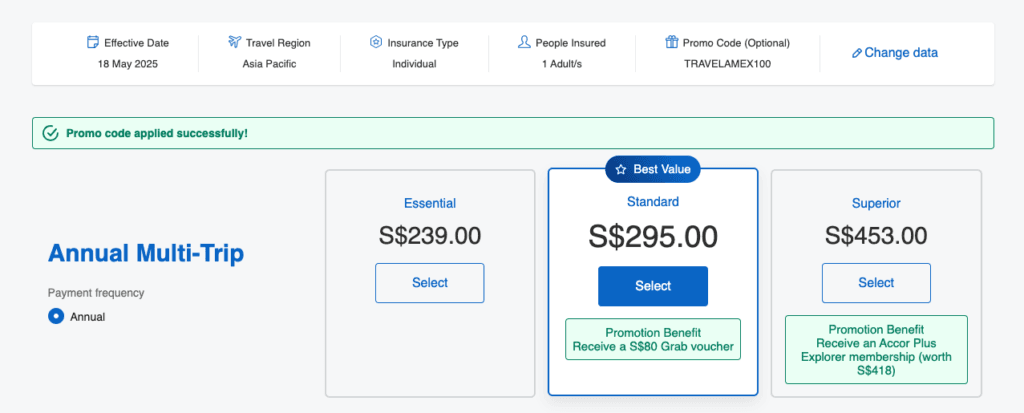This screenshot has width=1024, height=413.
Task: Select the Standard plan
Action: tap(653, 286)
